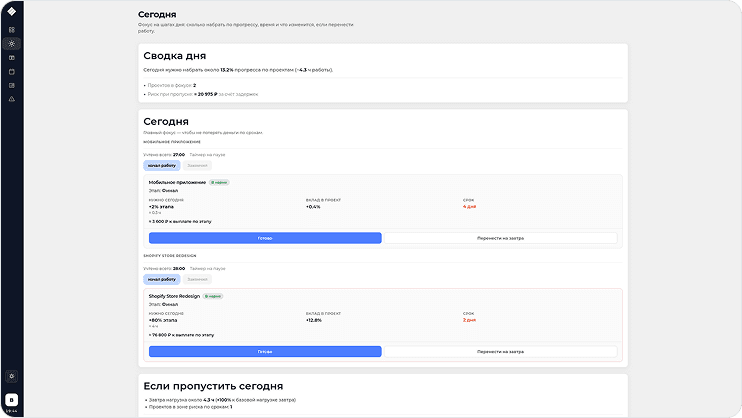Viewport: 742px width, 418px height.
Task: Open the calendar sidebar icon
Action: (12, 72)
